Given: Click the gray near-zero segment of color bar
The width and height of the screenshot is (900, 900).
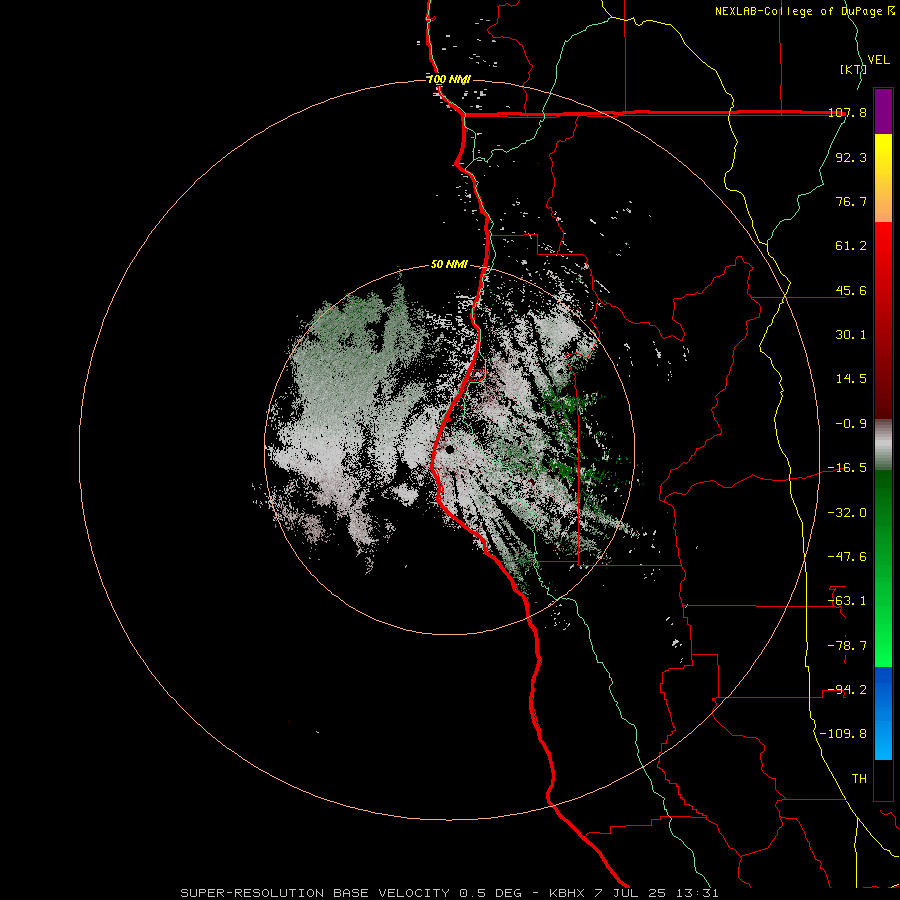Looking at the screenshot, I should point(883,445).
